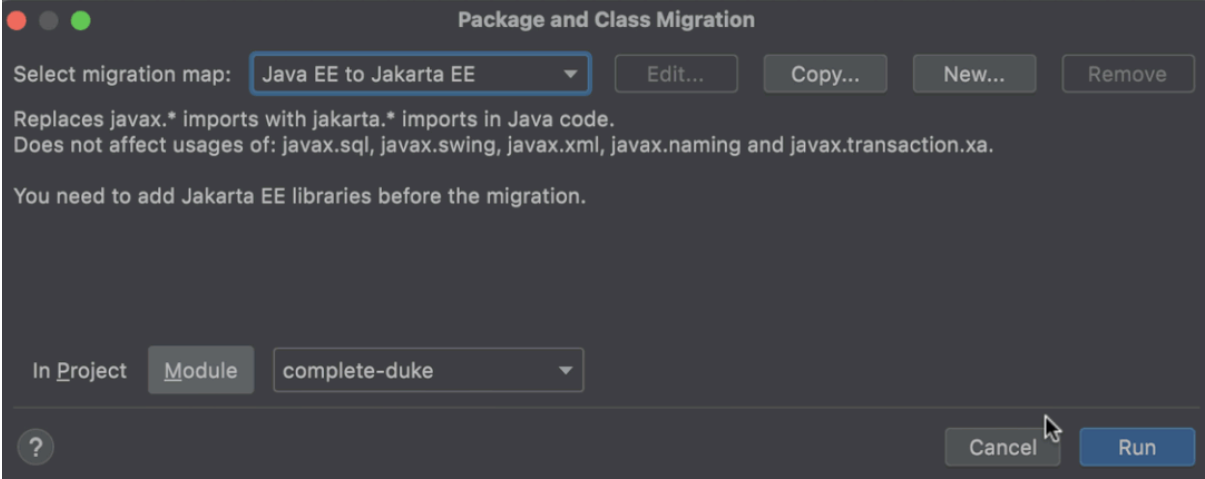The width and height of the screenshot is (1205, 479).
Task: Click the 'Replaces javax.* imports' description line
Action: (x=313, y=120)
